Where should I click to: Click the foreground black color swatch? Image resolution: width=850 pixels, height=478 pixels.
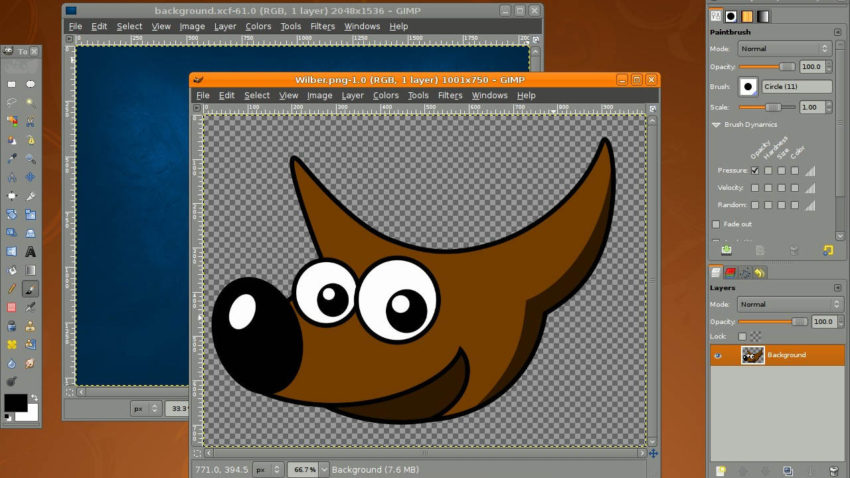[x=15, y=403]
